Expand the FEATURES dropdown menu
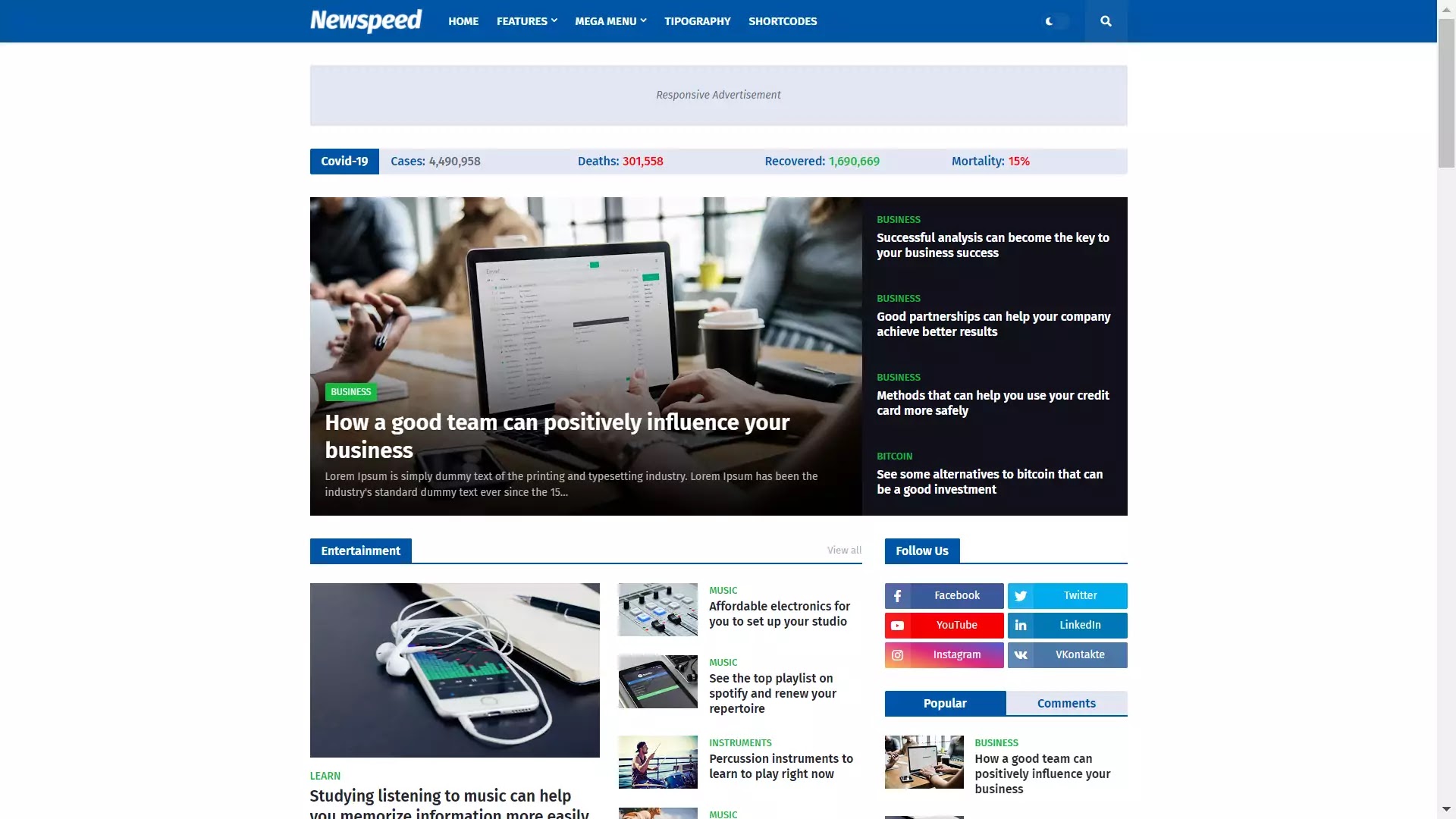1456x819 pixels. tap(527, 21)
